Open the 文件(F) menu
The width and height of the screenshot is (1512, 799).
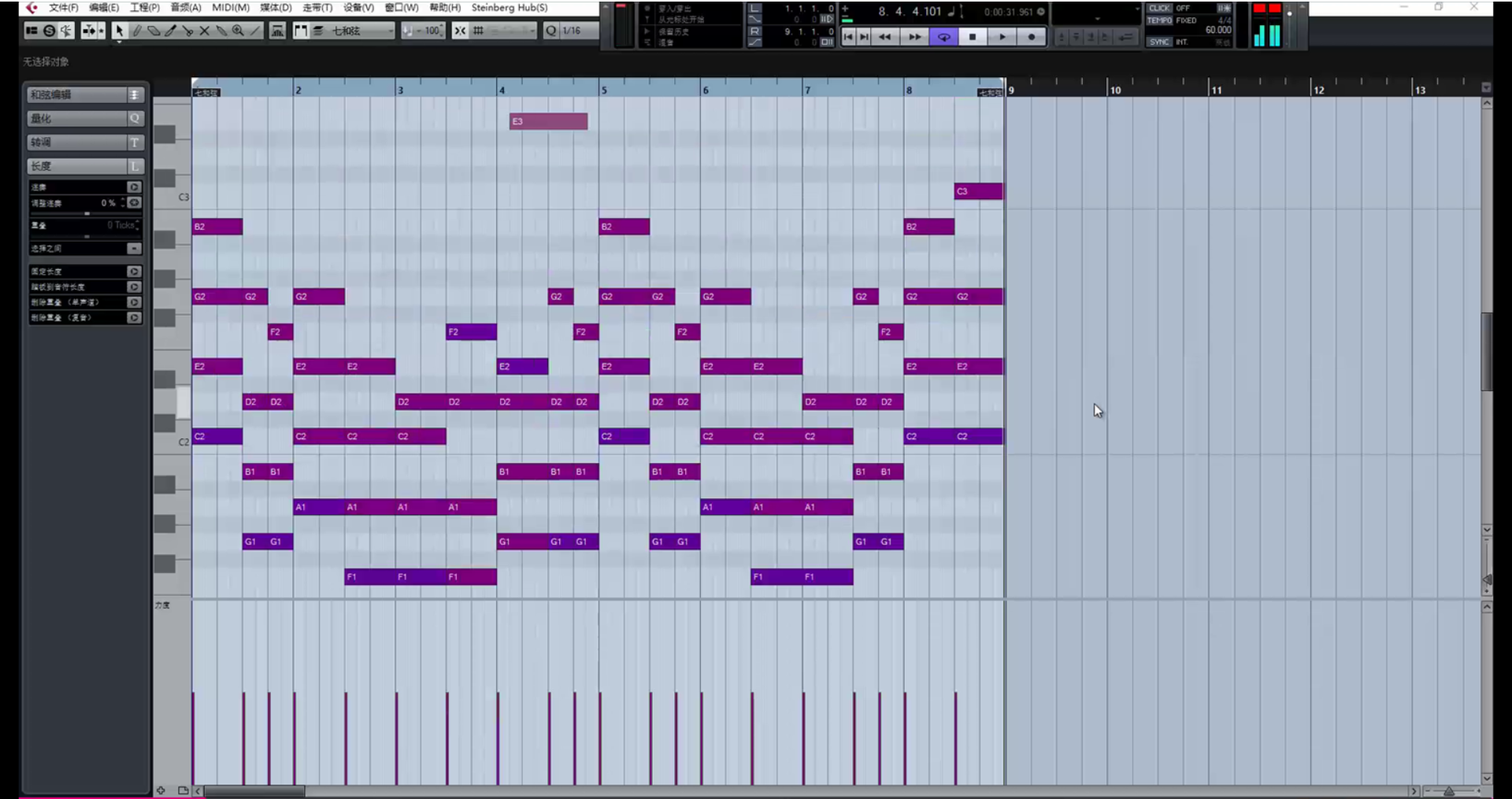coord(64,7)
